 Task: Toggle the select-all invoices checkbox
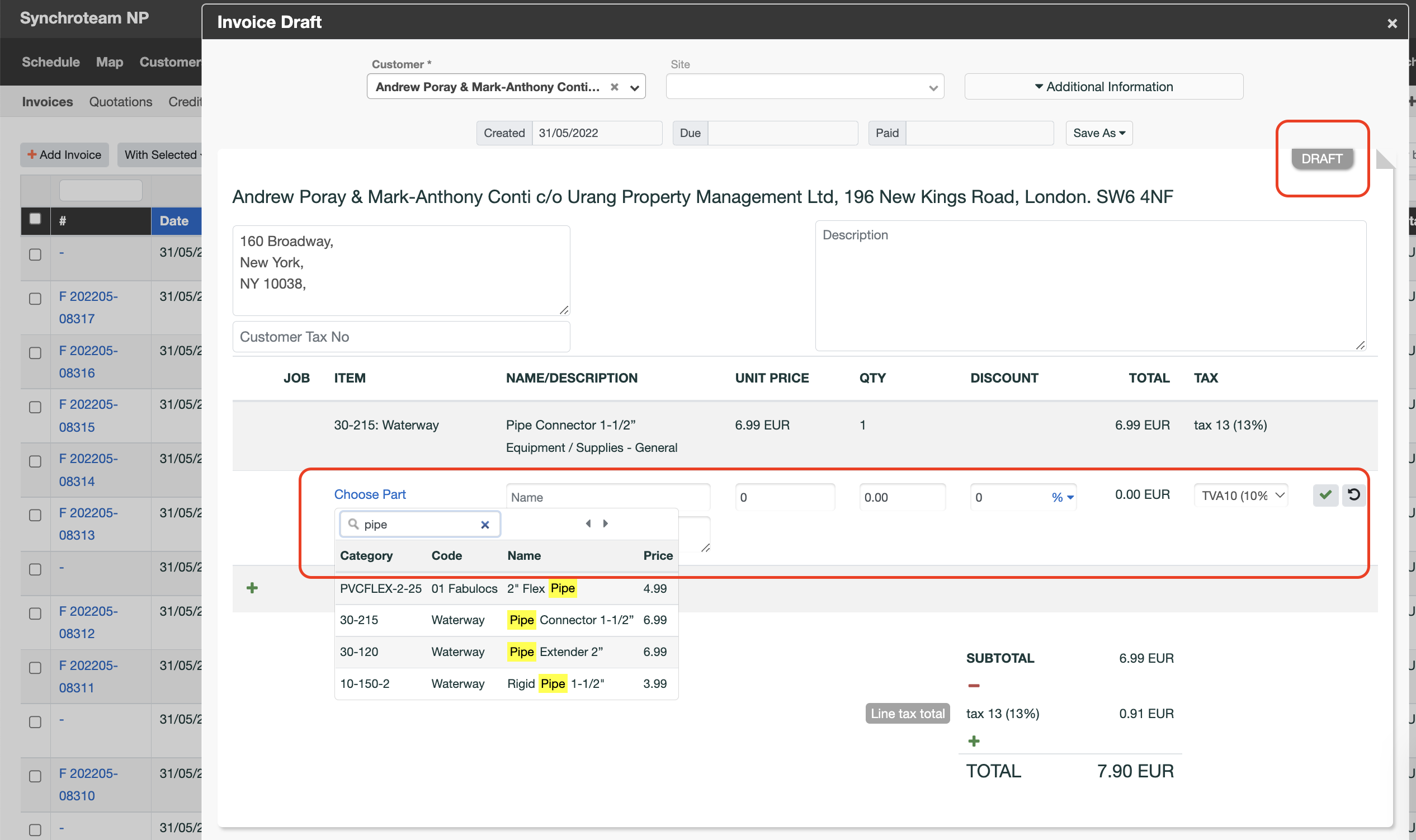(x=35, y=219)
